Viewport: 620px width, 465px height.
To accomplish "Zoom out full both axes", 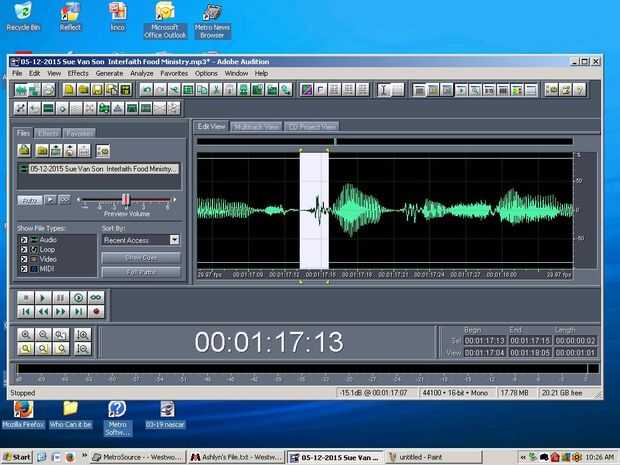I will [60, 335].
